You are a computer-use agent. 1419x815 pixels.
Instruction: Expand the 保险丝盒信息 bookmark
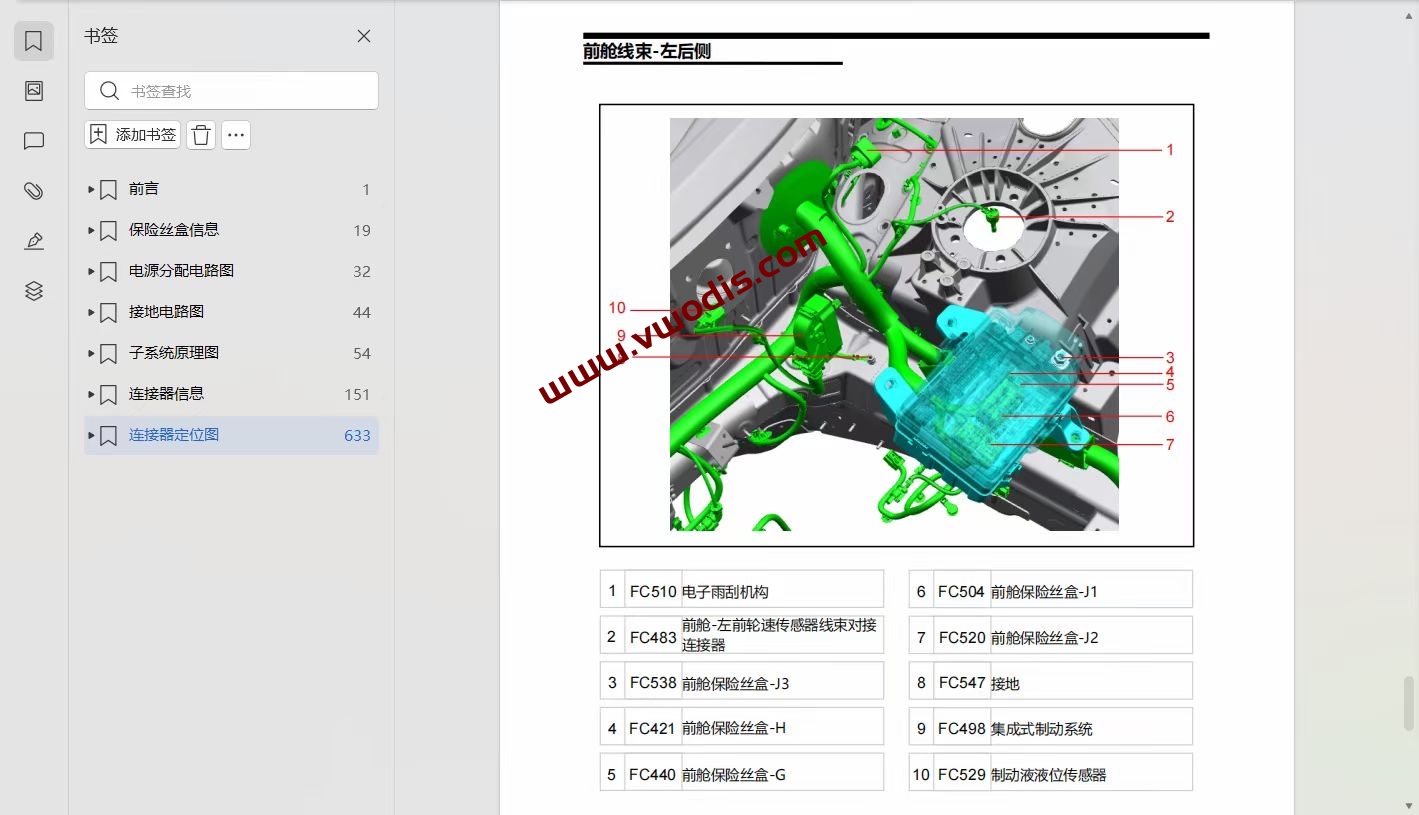[x=90, y=230]
